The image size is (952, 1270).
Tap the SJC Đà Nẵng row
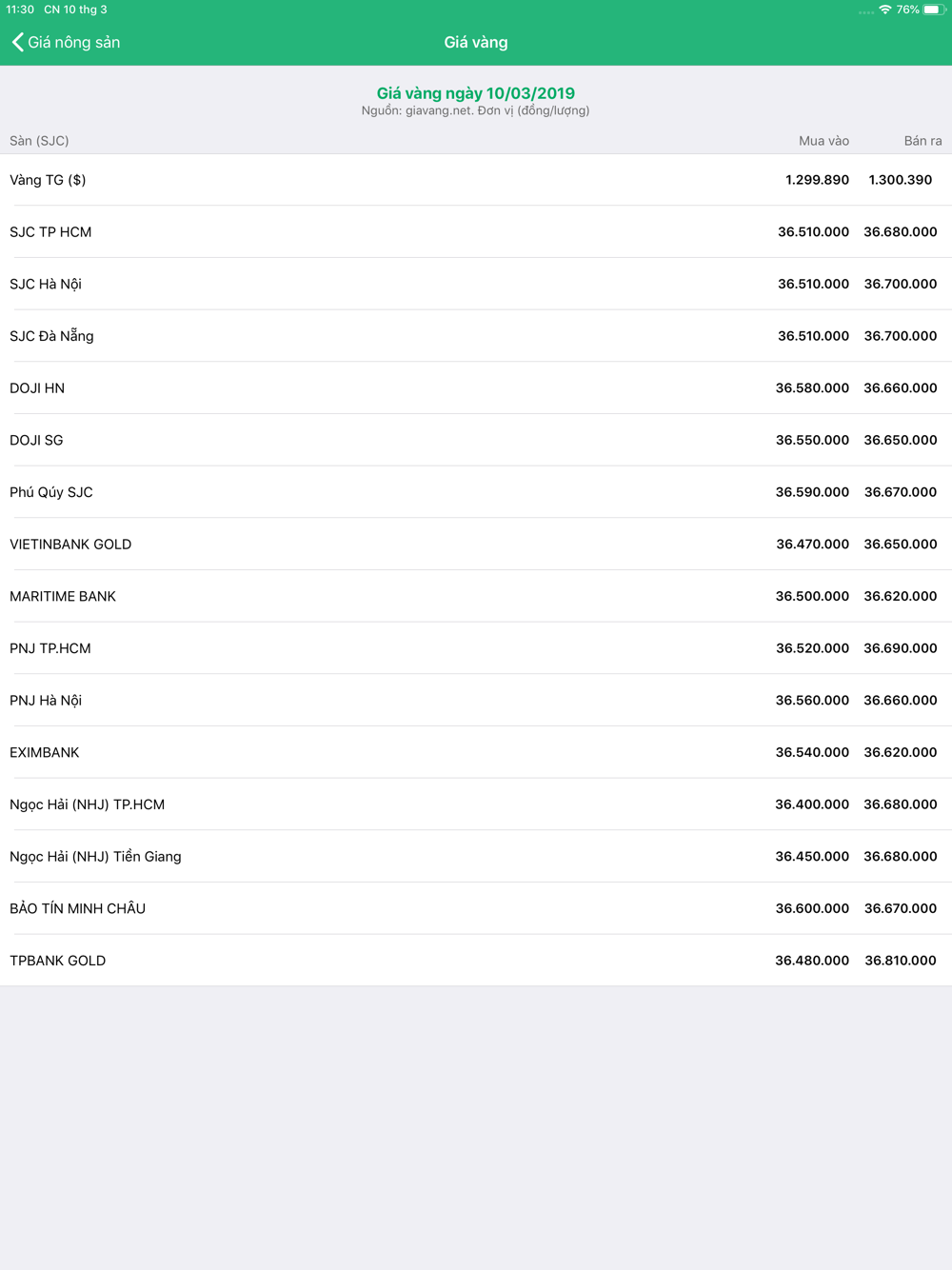tap(476, 336)
